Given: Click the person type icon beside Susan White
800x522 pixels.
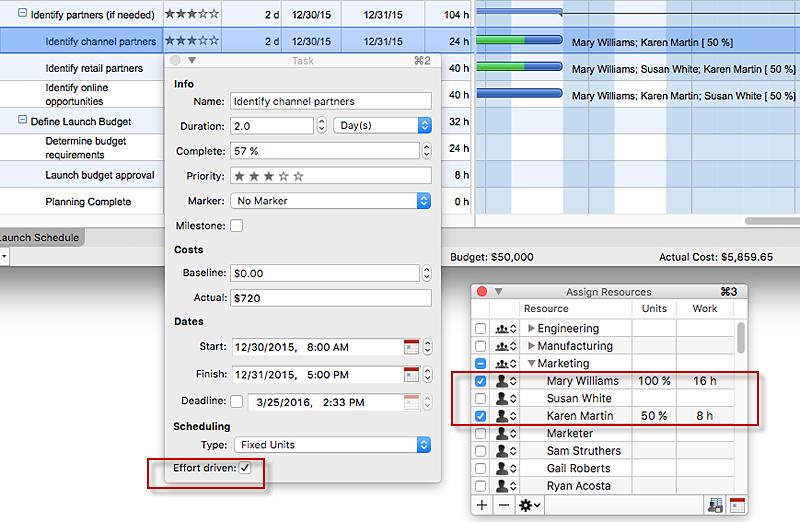Looking at the screenshot, I should (x=503, y=398).
